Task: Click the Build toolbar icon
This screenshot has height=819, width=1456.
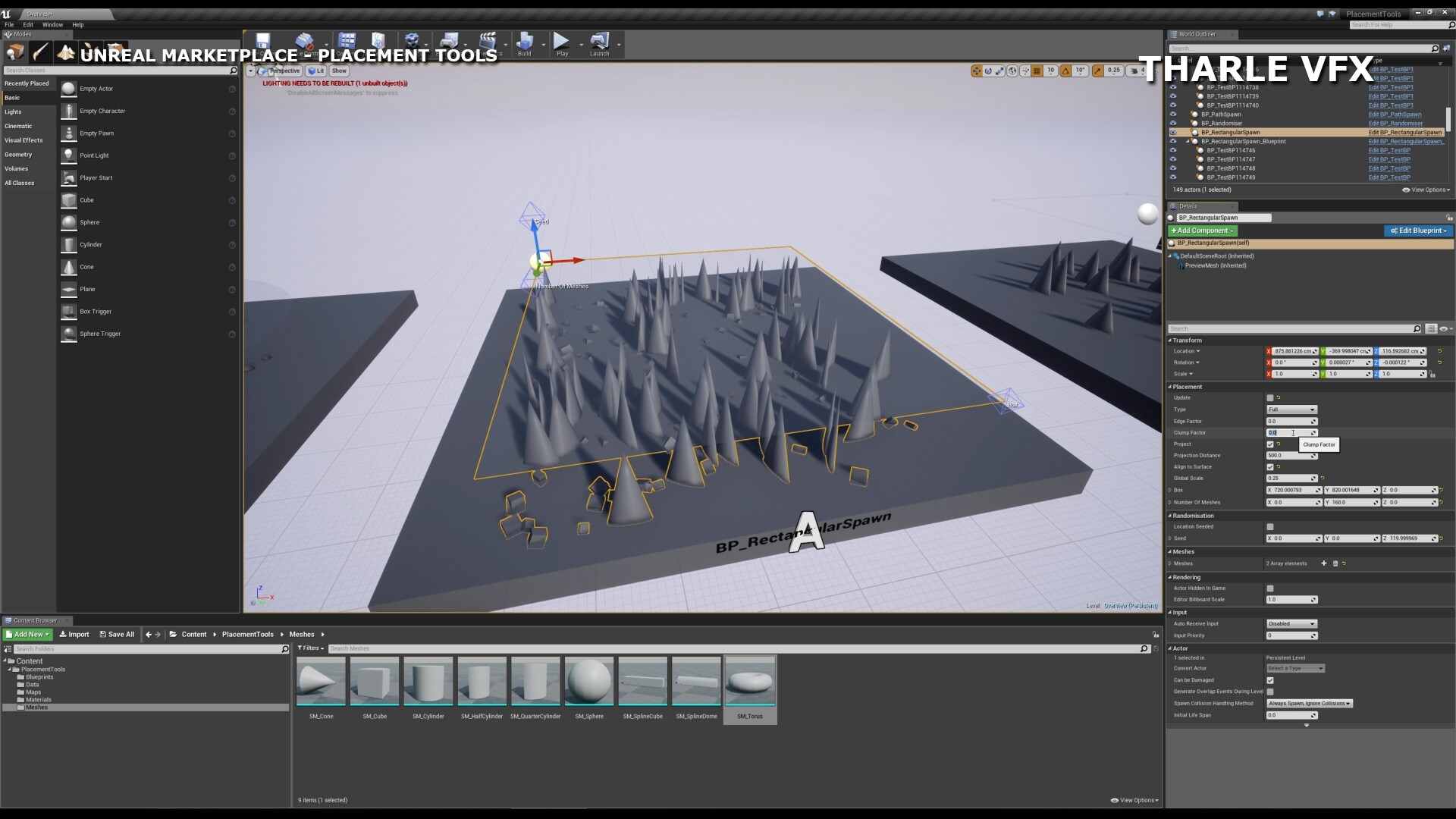Action: [x=523, y=44]
